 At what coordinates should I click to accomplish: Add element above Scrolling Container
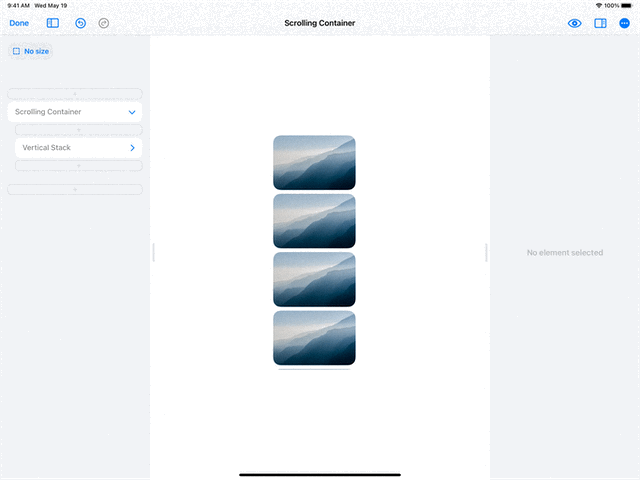tap(75, 94)
